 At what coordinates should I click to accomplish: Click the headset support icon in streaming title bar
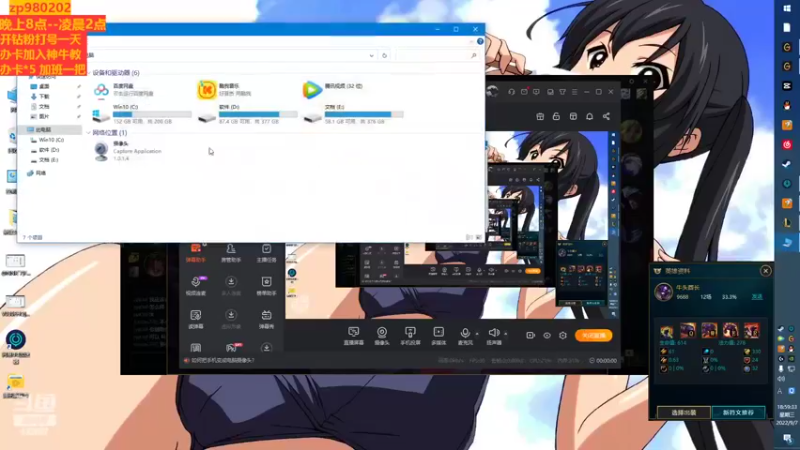(512, 92)
